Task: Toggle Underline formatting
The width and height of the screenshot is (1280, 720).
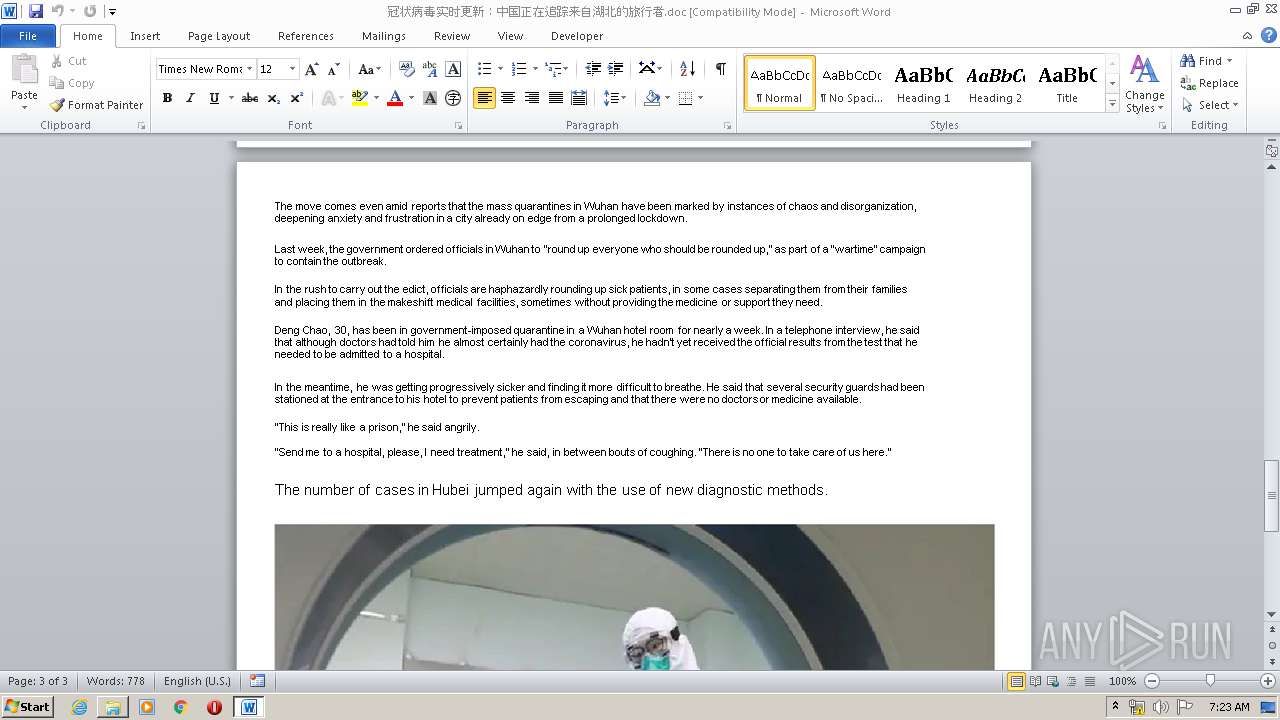Action: [214, 98]
